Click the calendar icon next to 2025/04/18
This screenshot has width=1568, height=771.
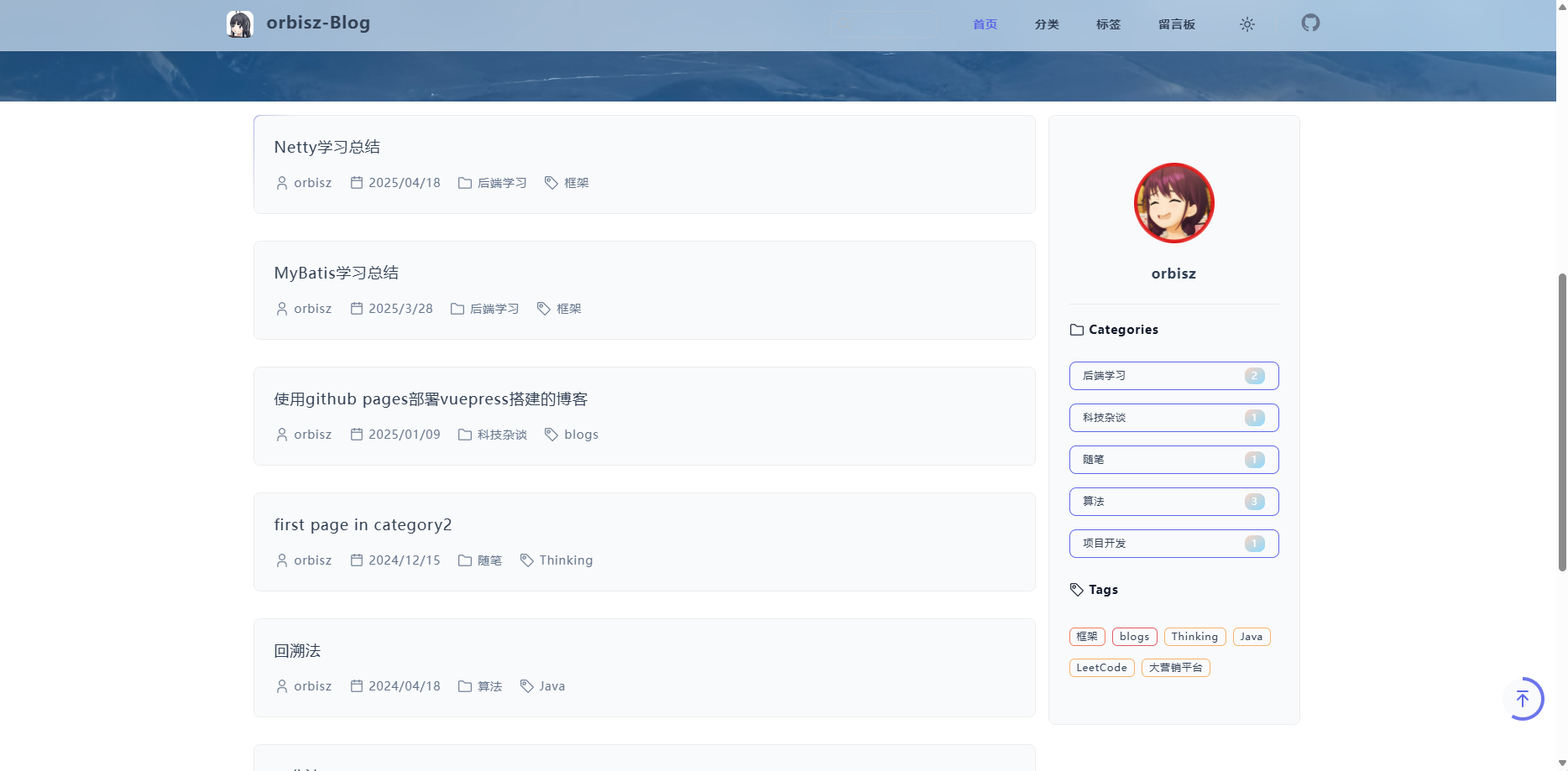357,182
